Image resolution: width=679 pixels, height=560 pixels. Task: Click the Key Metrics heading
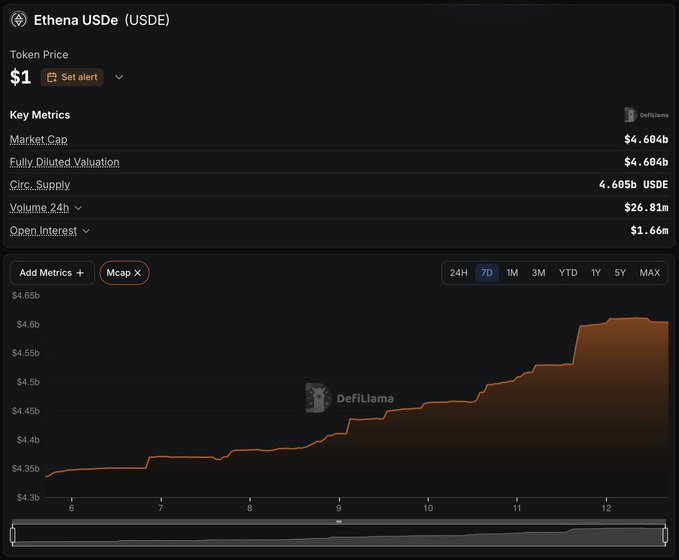click(40, 115)
